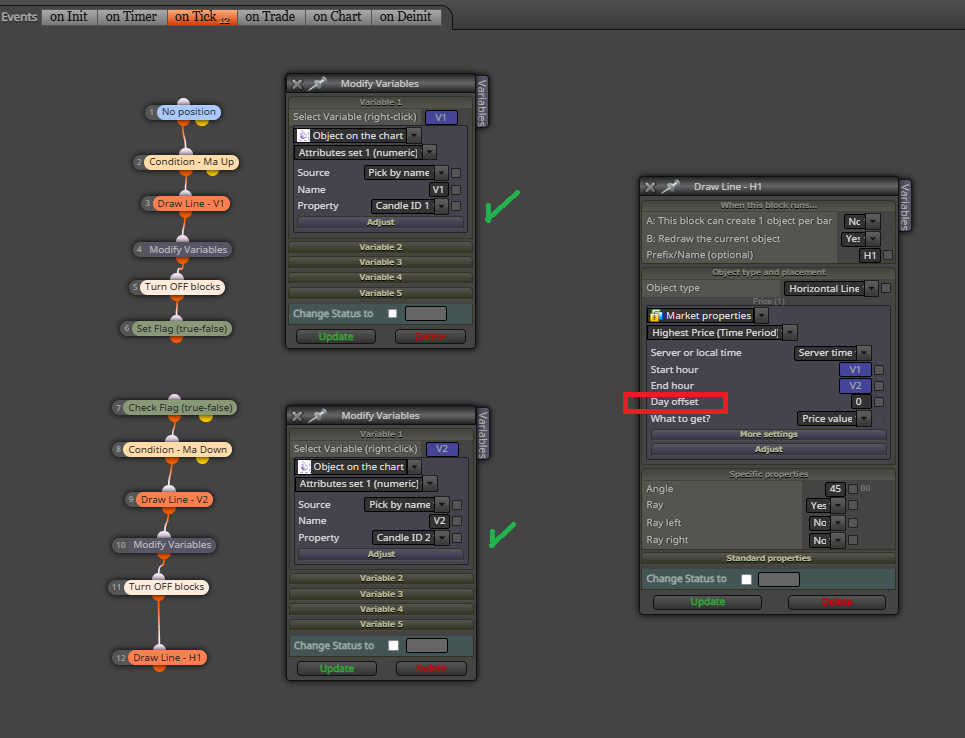Click status color swatch in top Modify Variables
Viewport: 965px width, 738px height.
pos(426,314)
